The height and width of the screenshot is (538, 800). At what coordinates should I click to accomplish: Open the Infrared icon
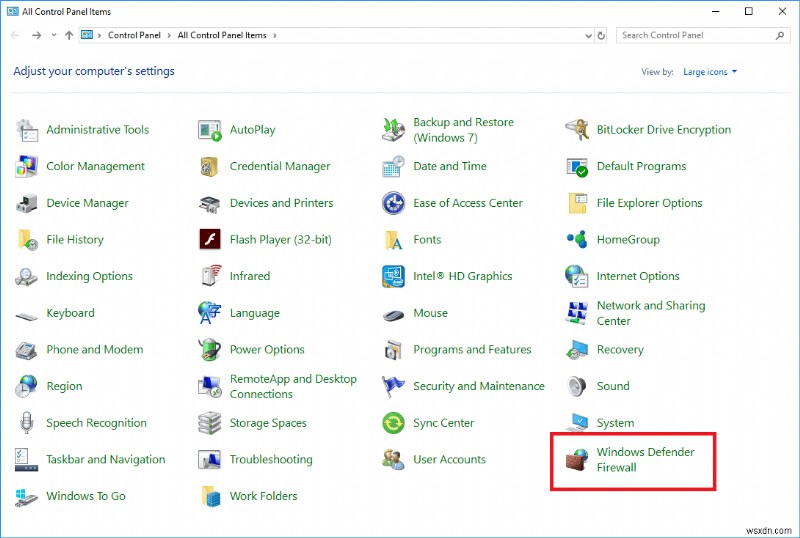(210, 276)
